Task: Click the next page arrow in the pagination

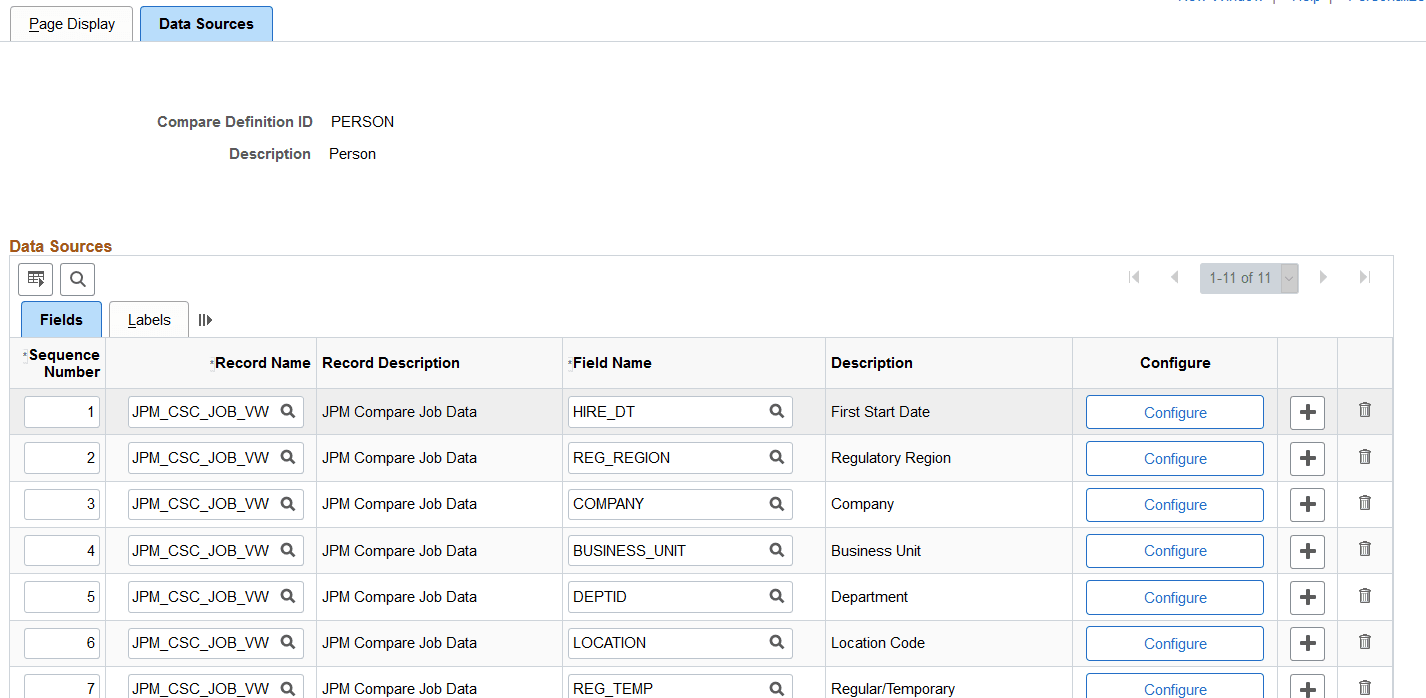Action: [1323, 277]
